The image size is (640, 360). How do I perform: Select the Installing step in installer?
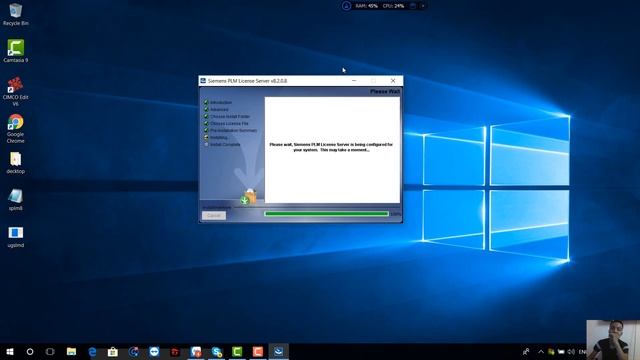pos(219,137)
